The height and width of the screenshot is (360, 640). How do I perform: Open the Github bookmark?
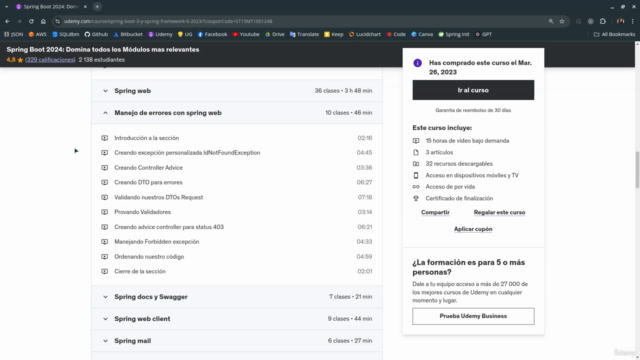point(96,34)
